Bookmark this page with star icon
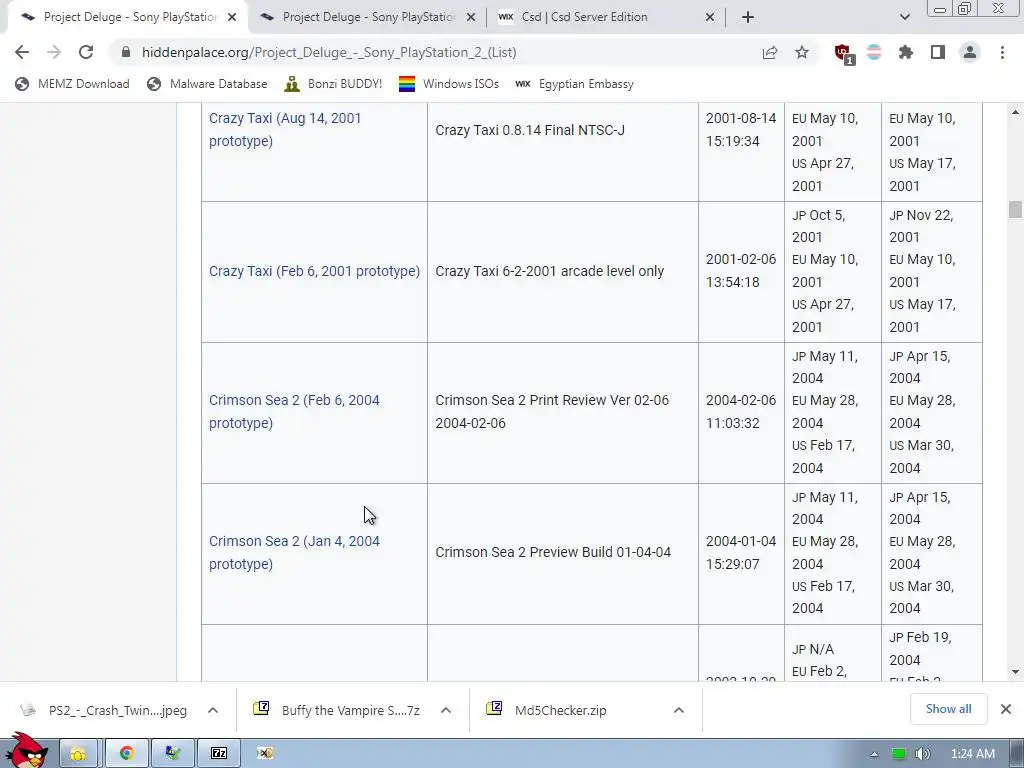1024x768 pixels. [x=802, y=52]
